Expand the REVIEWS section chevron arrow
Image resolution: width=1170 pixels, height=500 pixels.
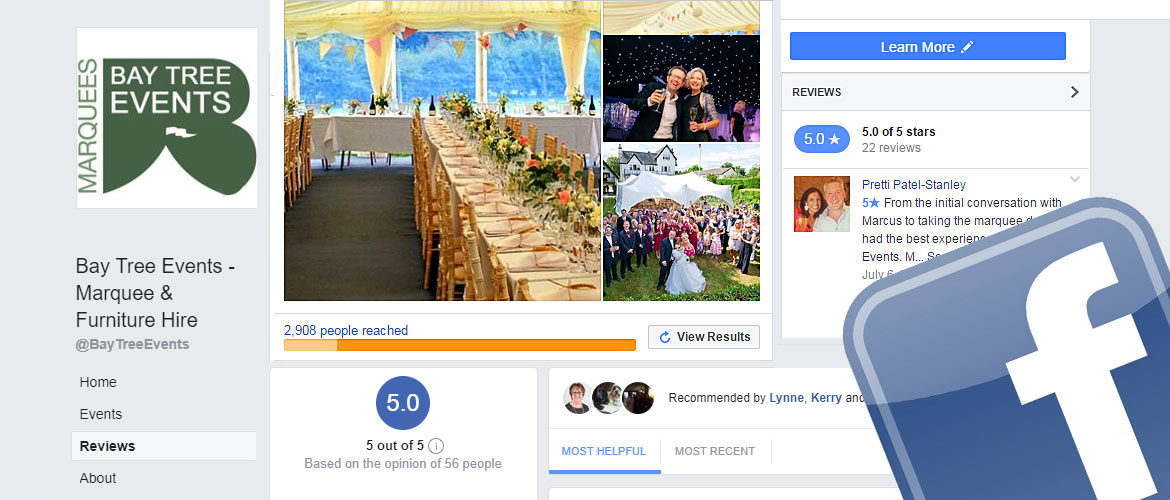tap(1074, 92)
